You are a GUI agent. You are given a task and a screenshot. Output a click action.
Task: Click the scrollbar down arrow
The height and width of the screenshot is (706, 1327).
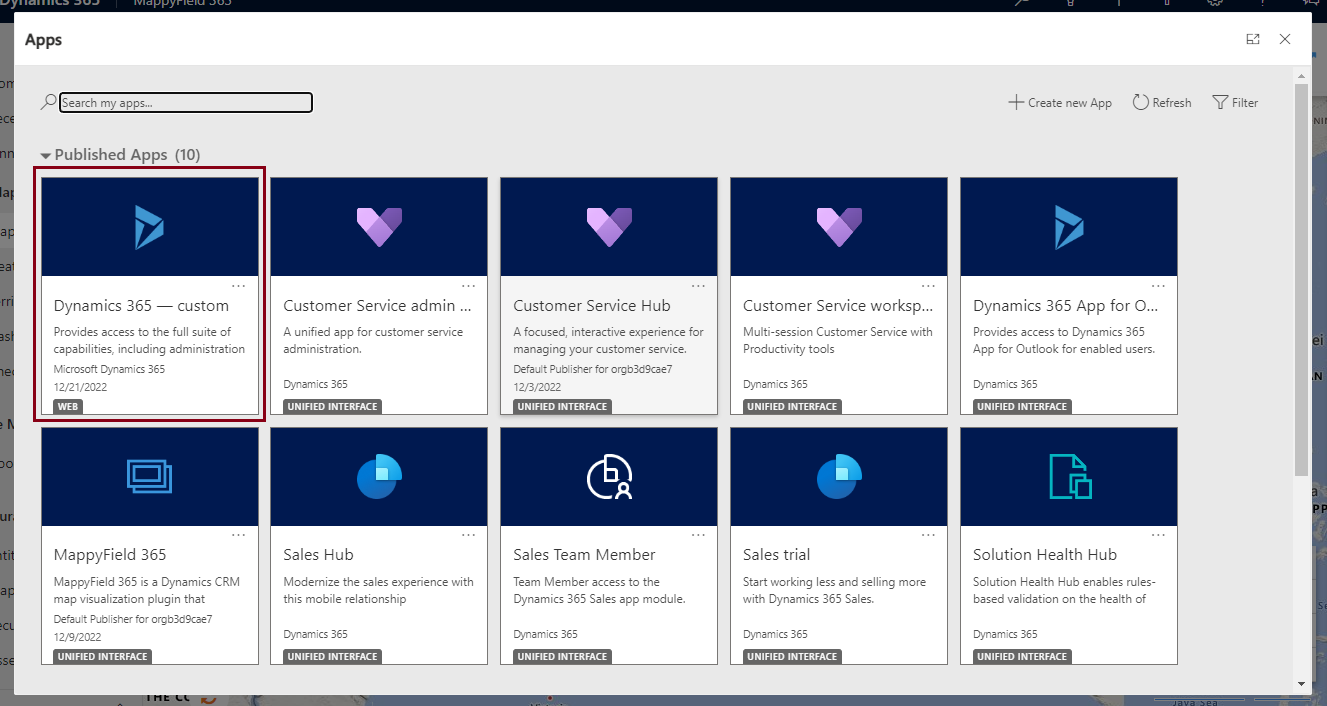[1301, 684]
